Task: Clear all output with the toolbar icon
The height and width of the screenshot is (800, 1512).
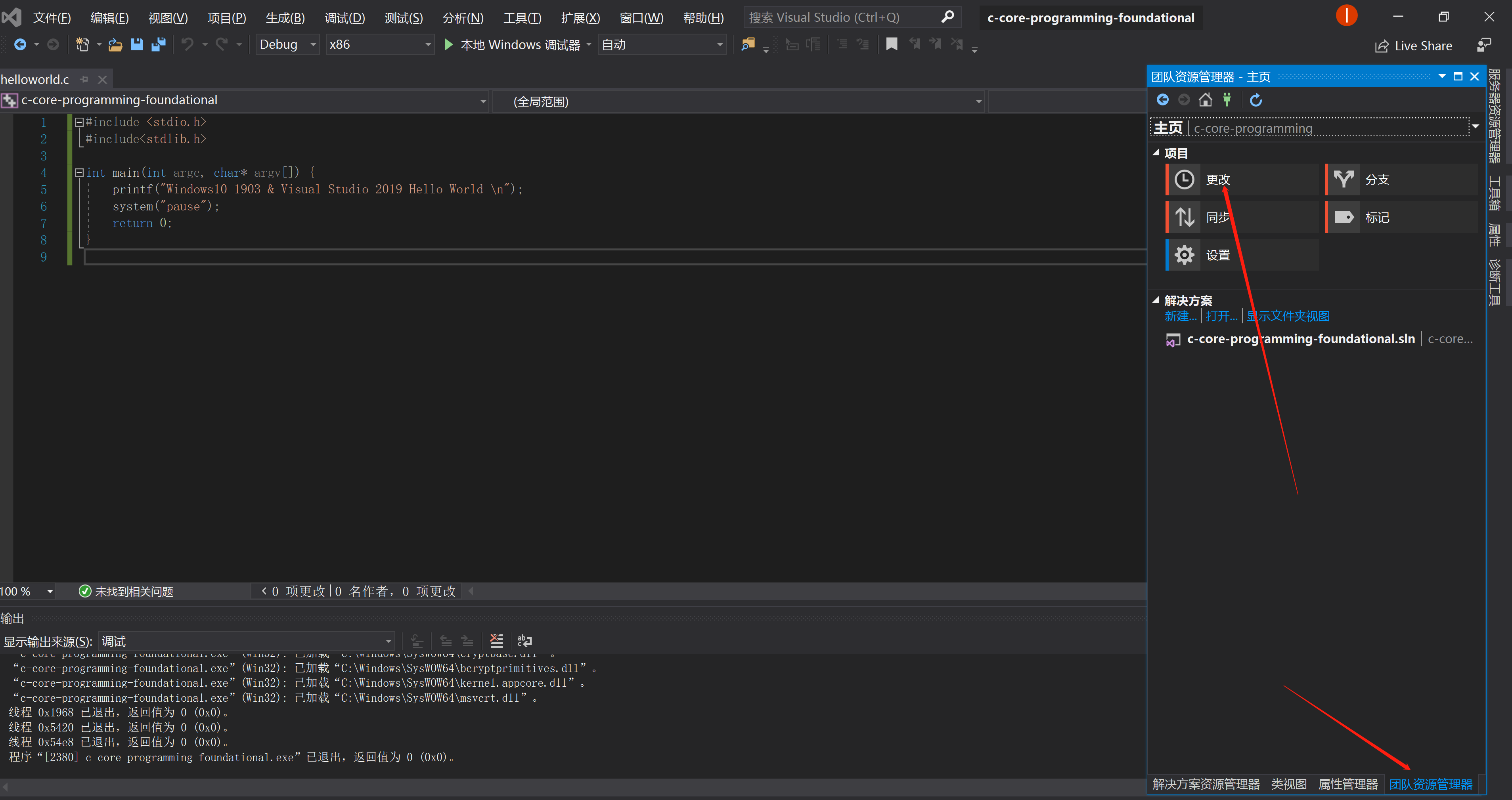Action: [497, 640]
